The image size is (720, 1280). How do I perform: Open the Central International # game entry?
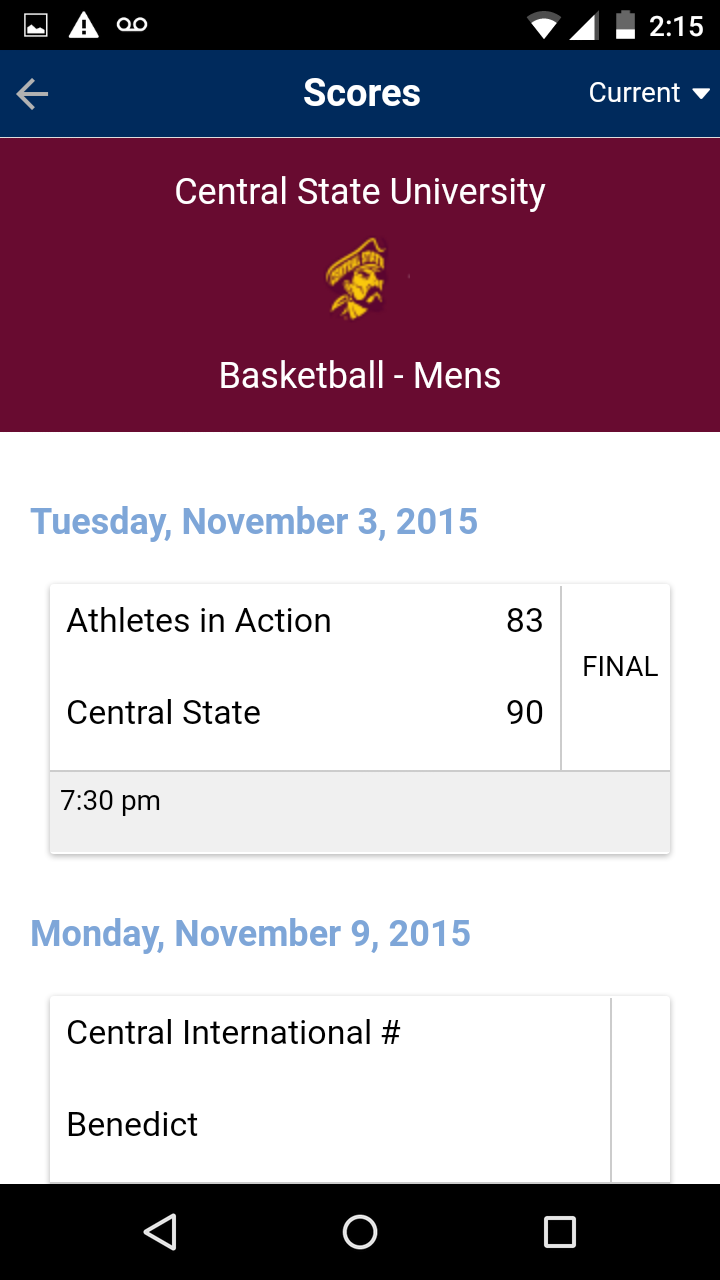pos(233,1032)
